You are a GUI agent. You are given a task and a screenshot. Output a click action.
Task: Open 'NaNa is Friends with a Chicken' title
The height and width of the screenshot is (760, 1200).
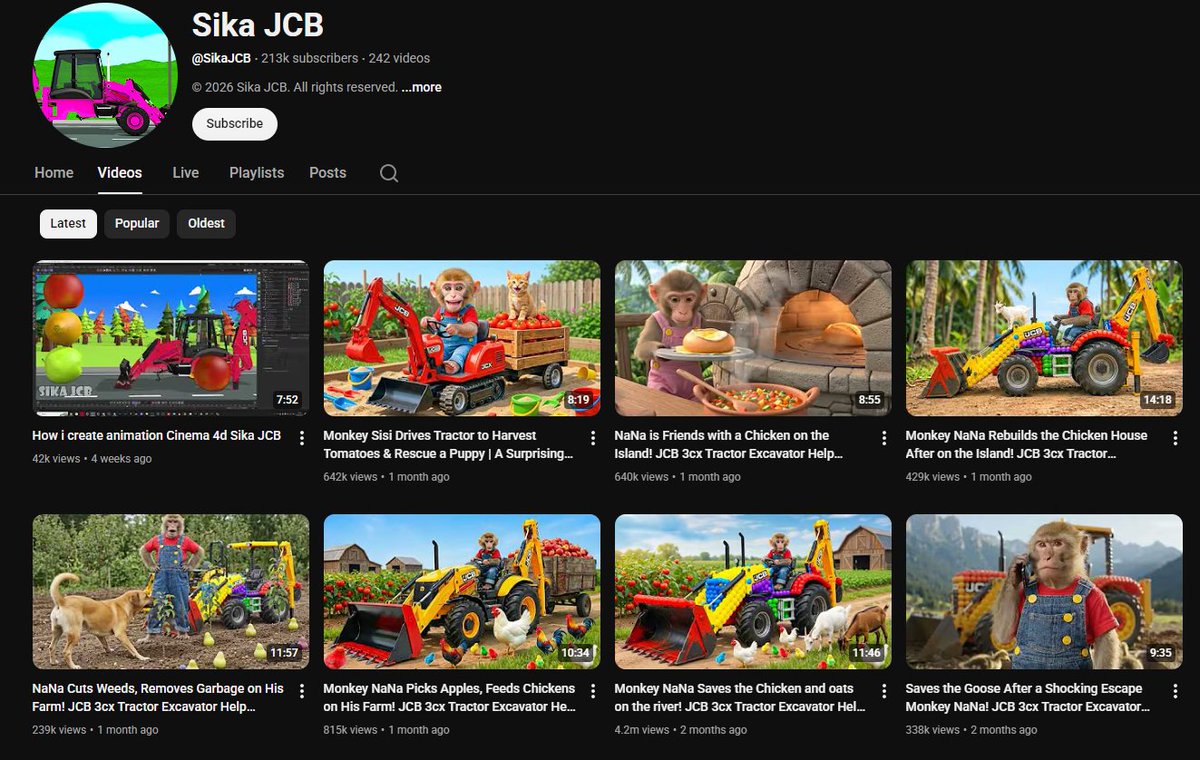(729, 444)
